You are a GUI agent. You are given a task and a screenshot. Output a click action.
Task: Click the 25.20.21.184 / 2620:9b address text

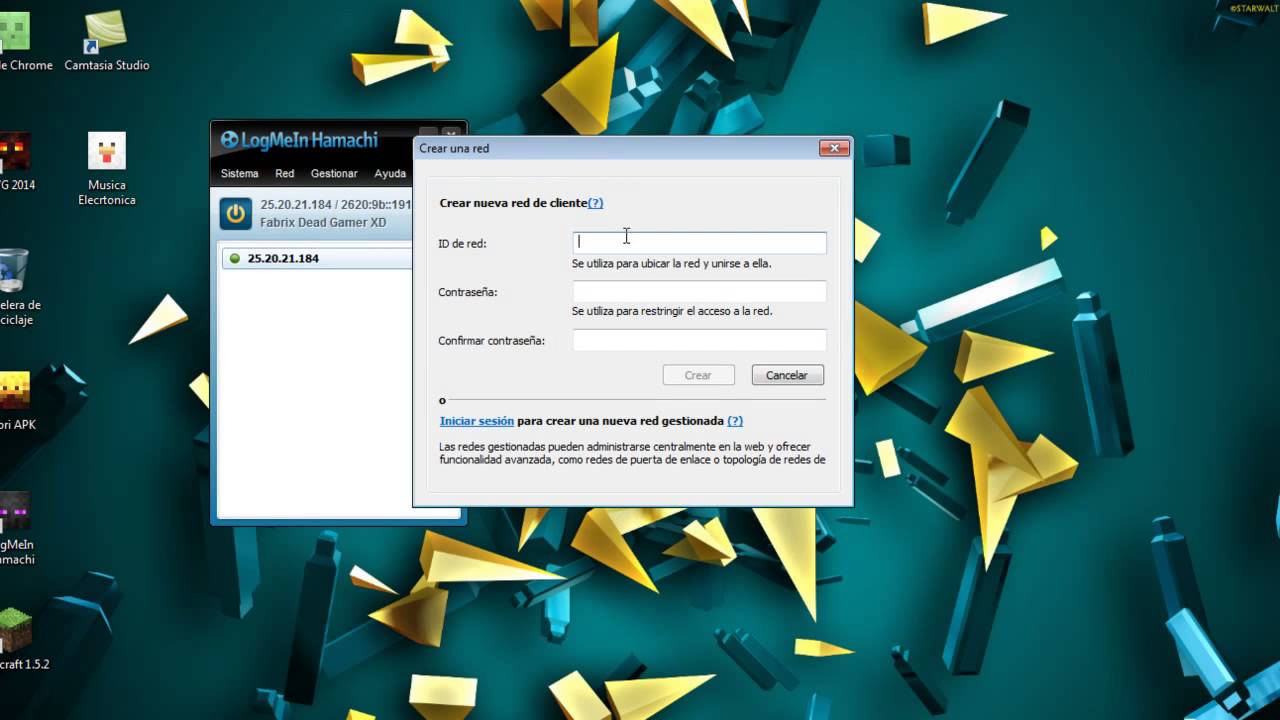(x=336, y=204)
